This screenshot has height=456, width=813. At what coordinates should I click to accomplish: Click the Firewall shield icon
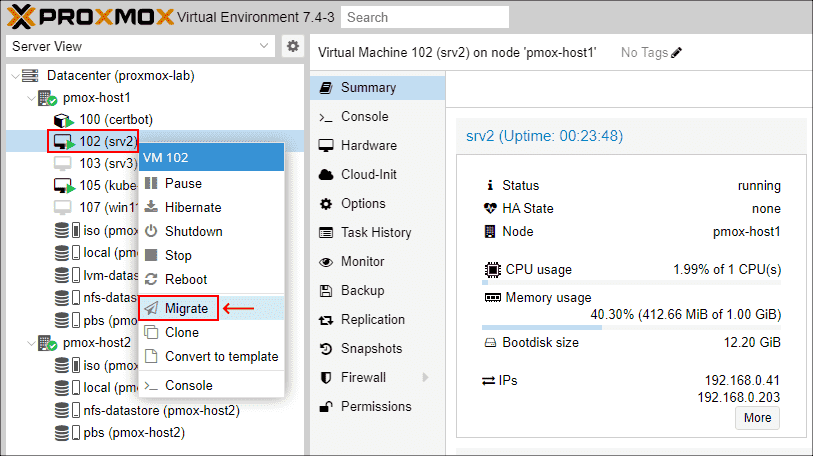[x=325, y=378]
